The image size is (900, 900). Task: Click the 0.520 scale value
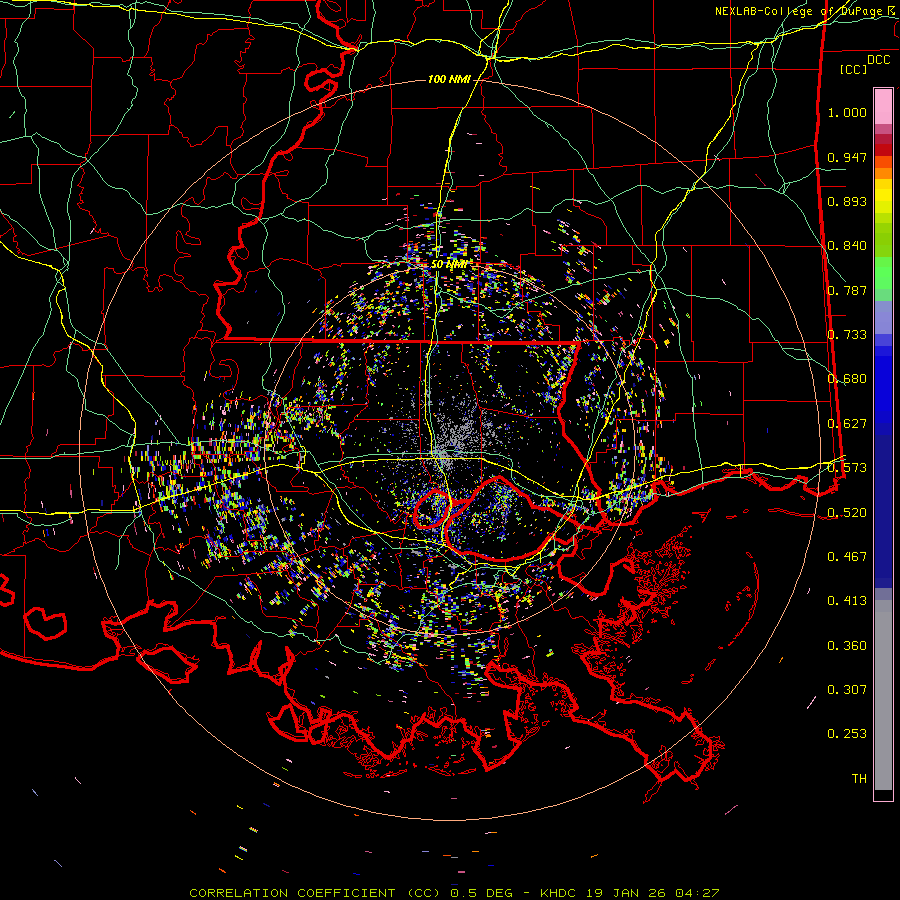[847, 512]
